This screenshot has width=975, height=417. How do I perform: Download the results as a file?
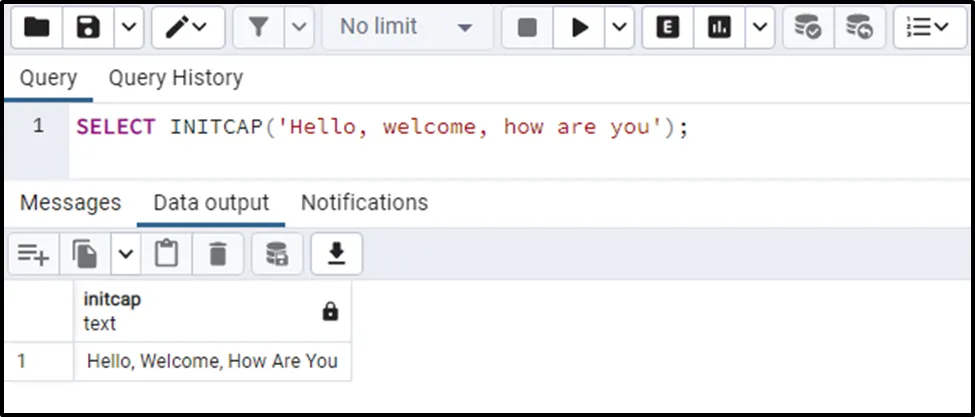(x=336, y=255)
